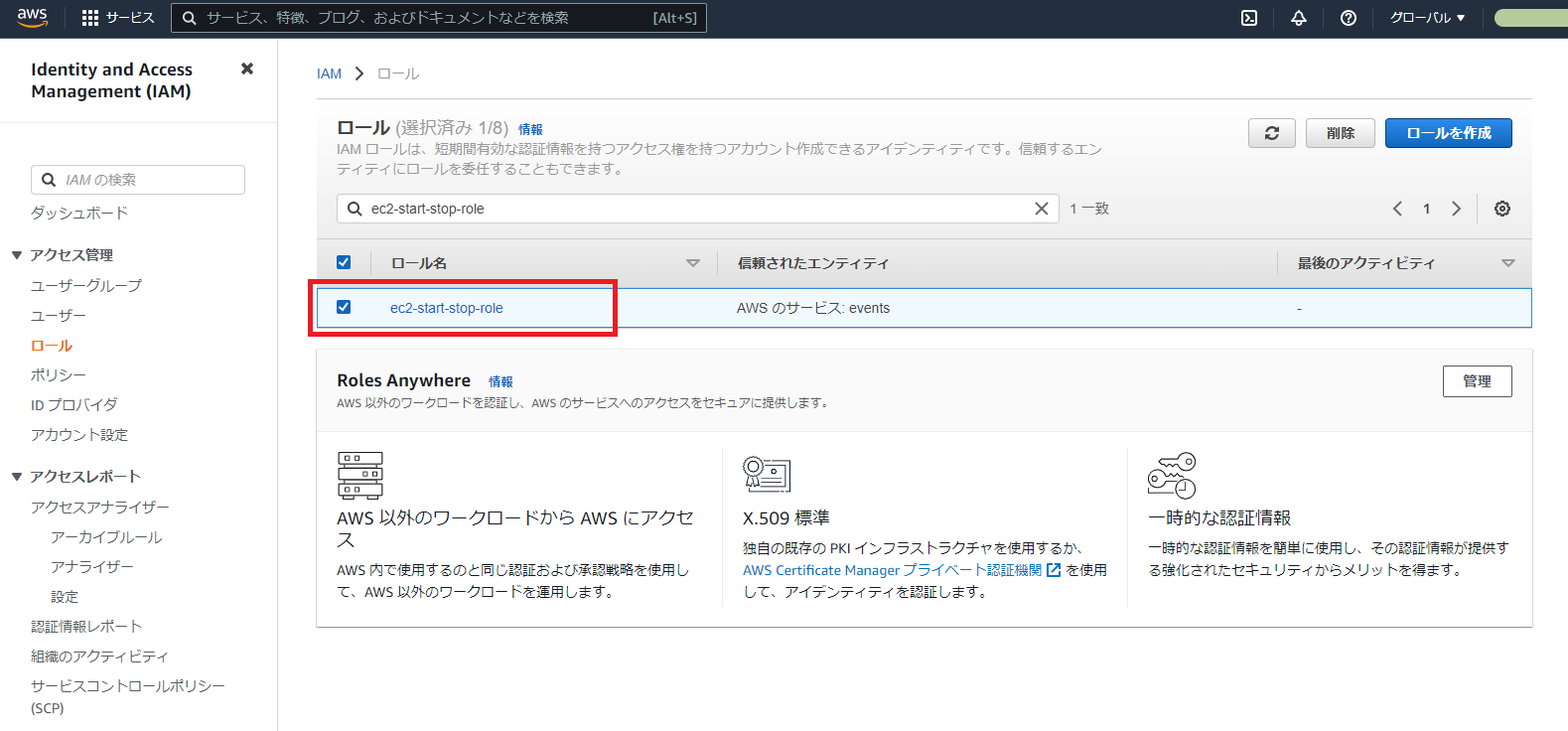Screen dimensions: 1568x731
Task: Click the 削除 button
Action: [1341, 133]
